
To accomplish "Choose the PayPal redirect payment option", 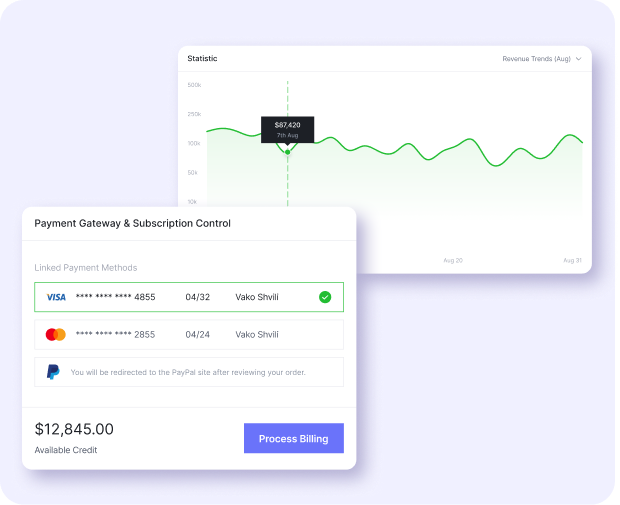I will click(188, 372).
